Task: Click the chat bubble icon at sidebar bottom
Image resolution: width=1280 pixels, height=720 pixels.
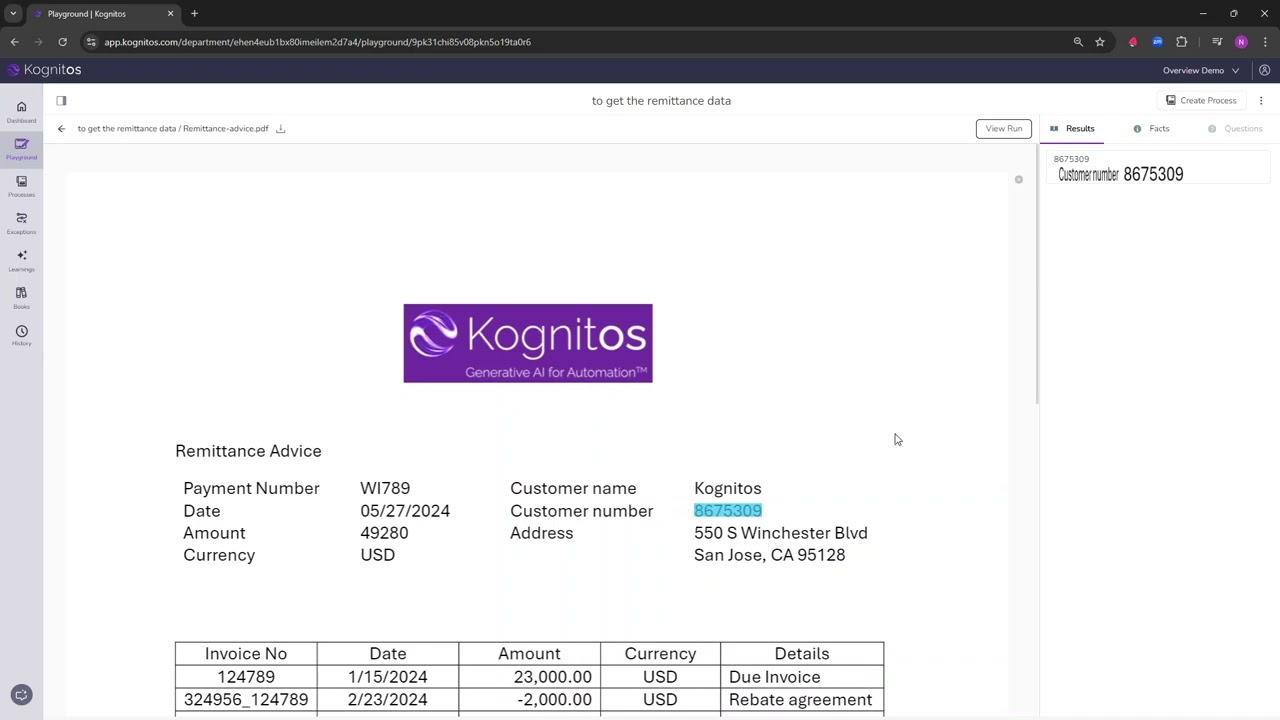Action: pyautogui.click(x=21, y=694)
